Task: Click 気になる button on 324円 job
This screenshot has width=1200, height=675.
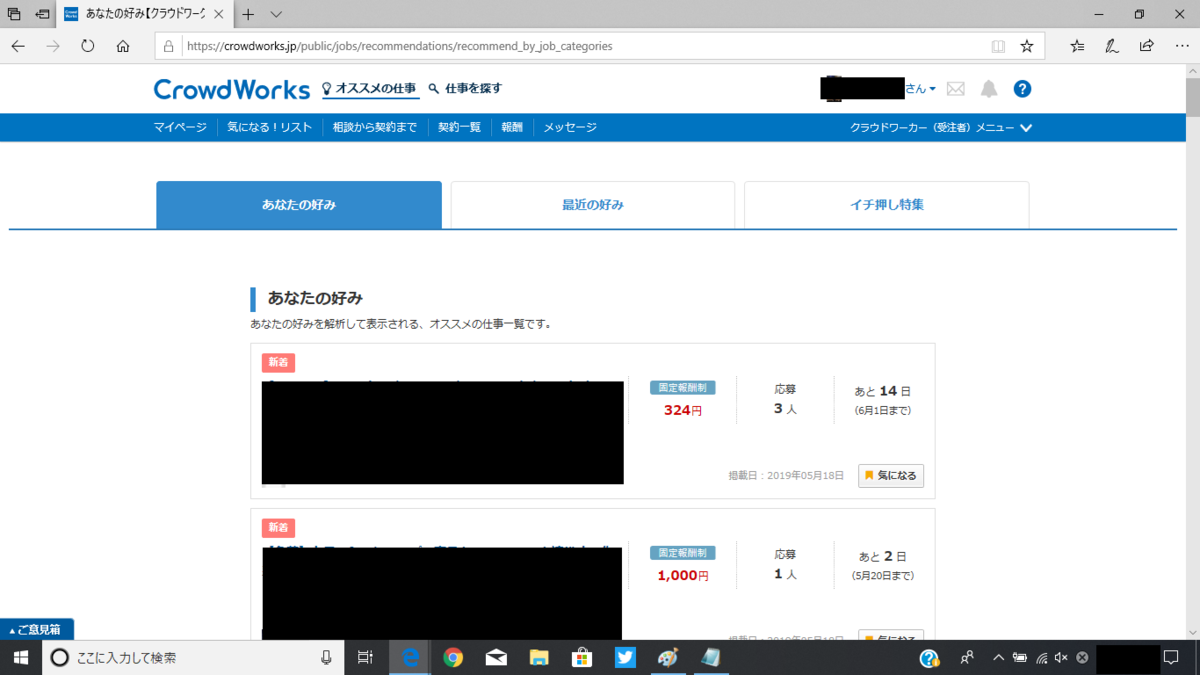Action: tap(891, 475)
